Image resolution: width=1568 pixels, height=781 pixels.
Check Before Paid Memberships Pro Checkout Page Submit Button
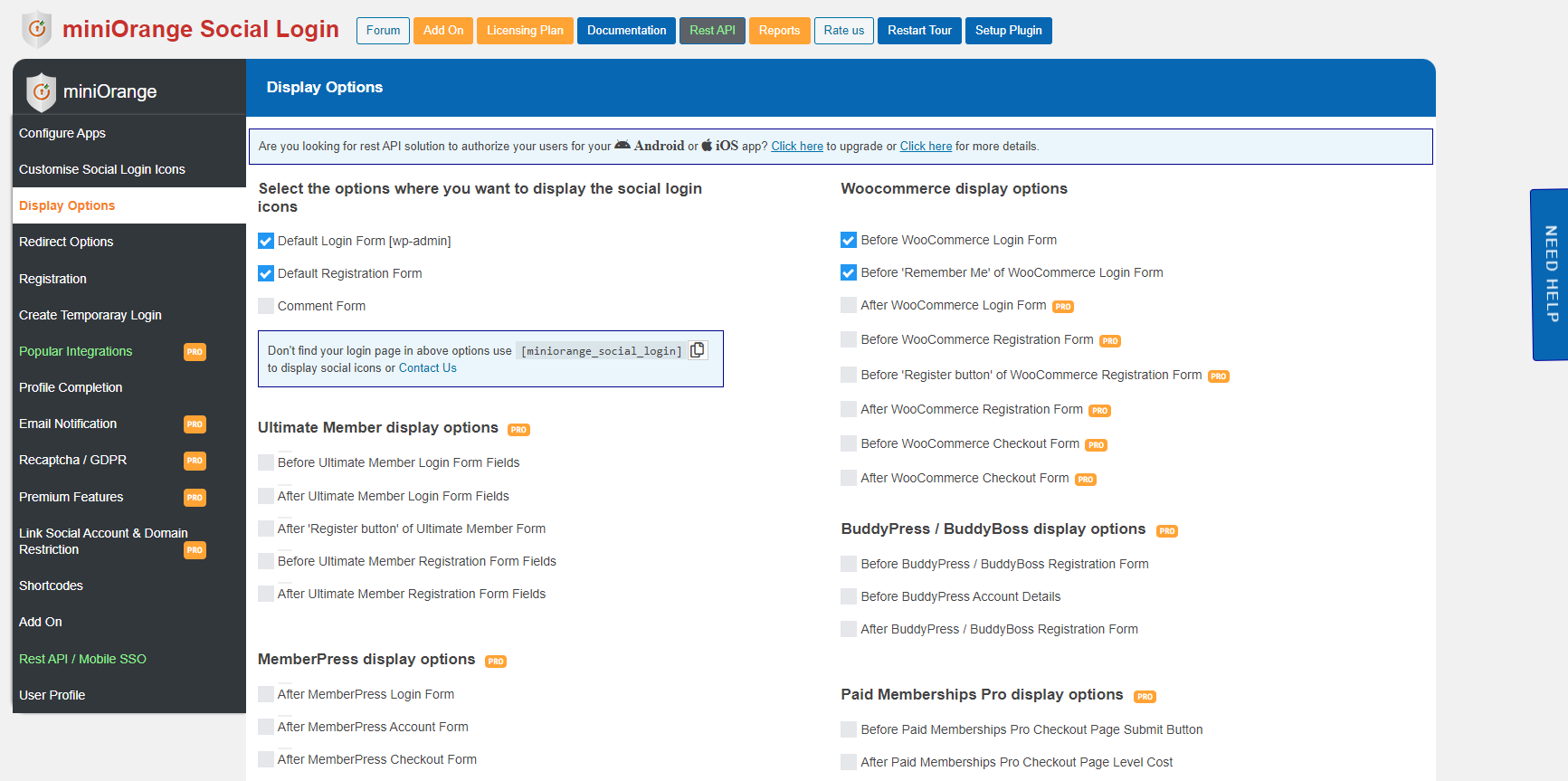click(849, 729)
